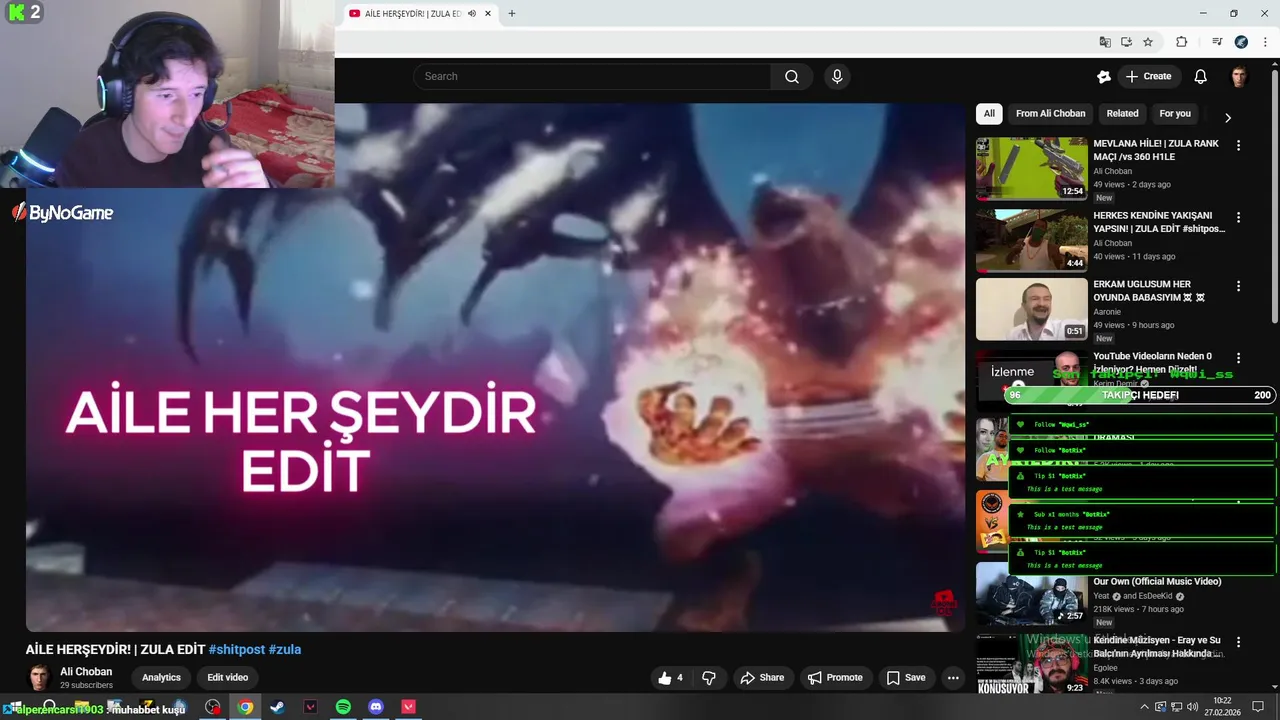Screen dimensions: 1280x720
Task: Open Chrome three-dot menu
Action: (x=1265, y=42)
